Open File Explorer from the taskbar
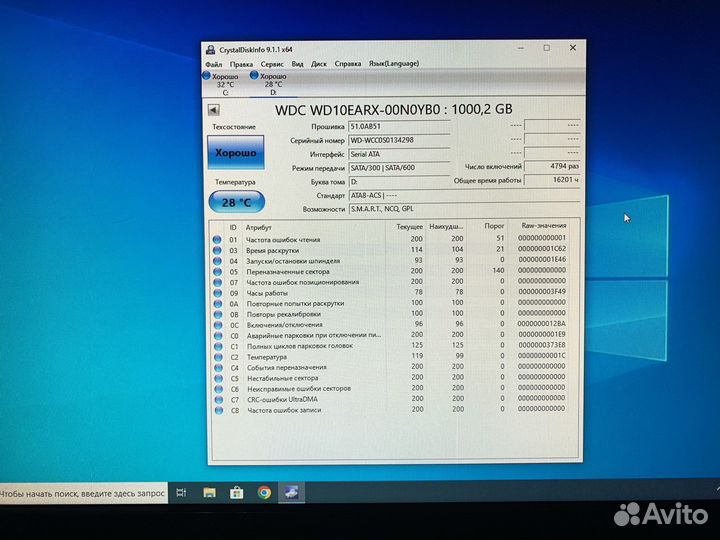The width and height of the screenshot is (720, 540). point(209,493)
